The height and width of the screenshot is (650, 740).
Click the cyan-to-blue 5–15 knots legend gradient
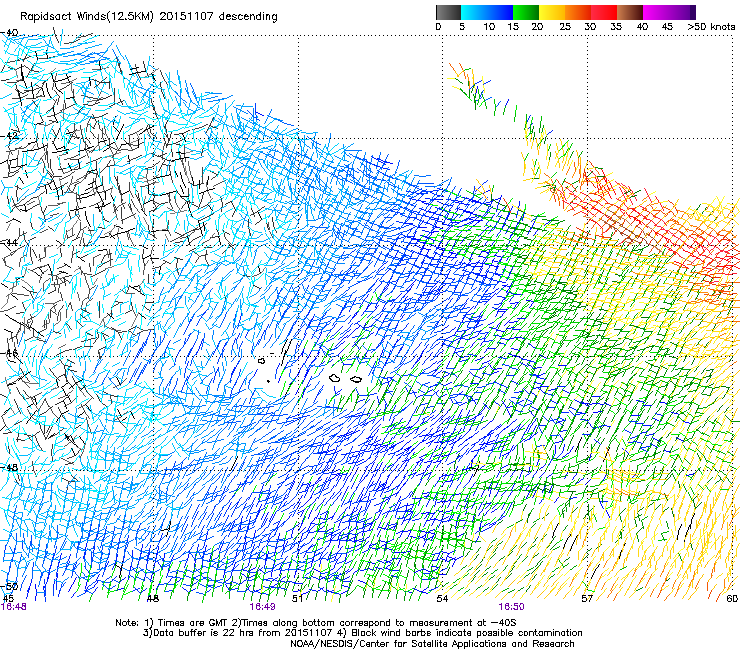click(x=487, y=12)
